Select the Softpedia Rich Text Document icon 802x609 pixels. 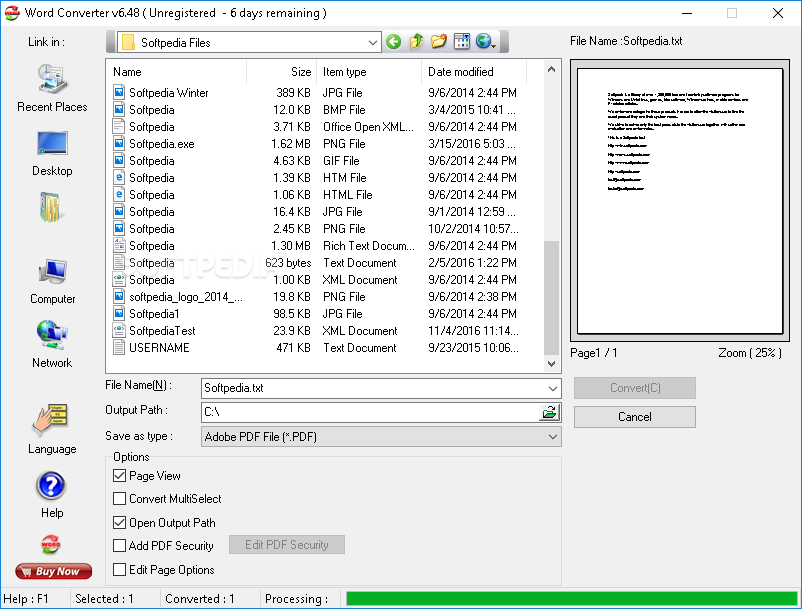(119, 245)
